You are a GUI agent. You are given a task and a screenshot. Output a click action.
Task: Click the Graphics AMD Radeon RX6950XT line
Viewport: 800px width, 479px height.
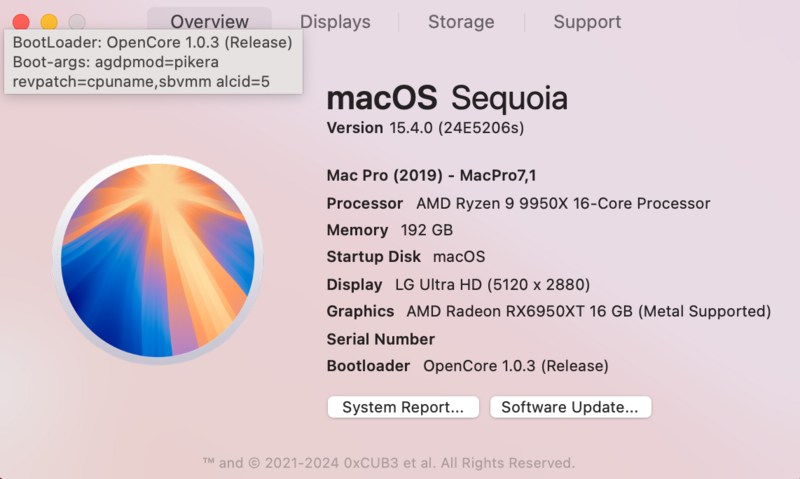pos(548,311)
